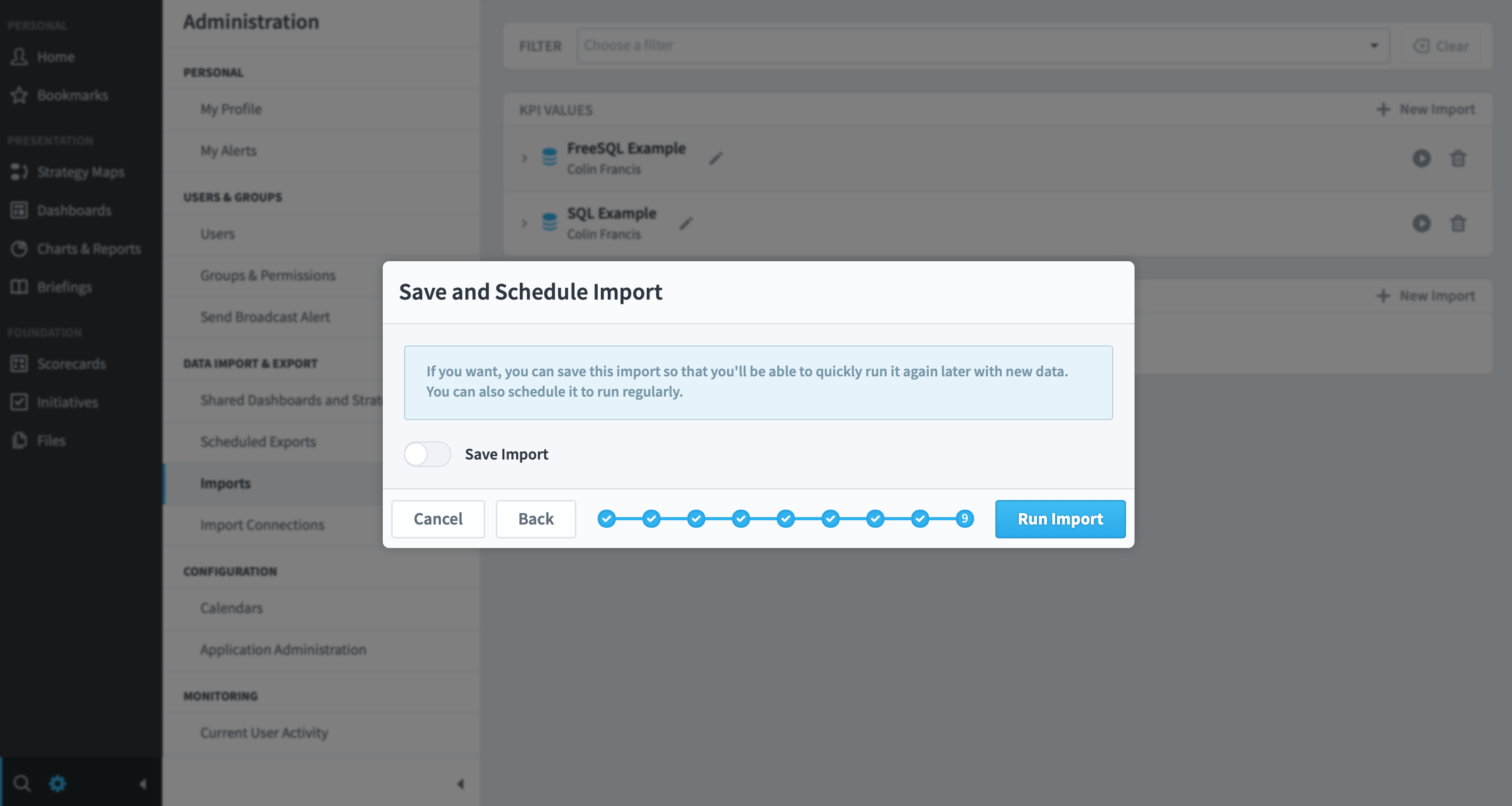Edit the FreeSQL Example name pencil
The width and height of the screenshot is (1512, 806).
tap(715, 158)
